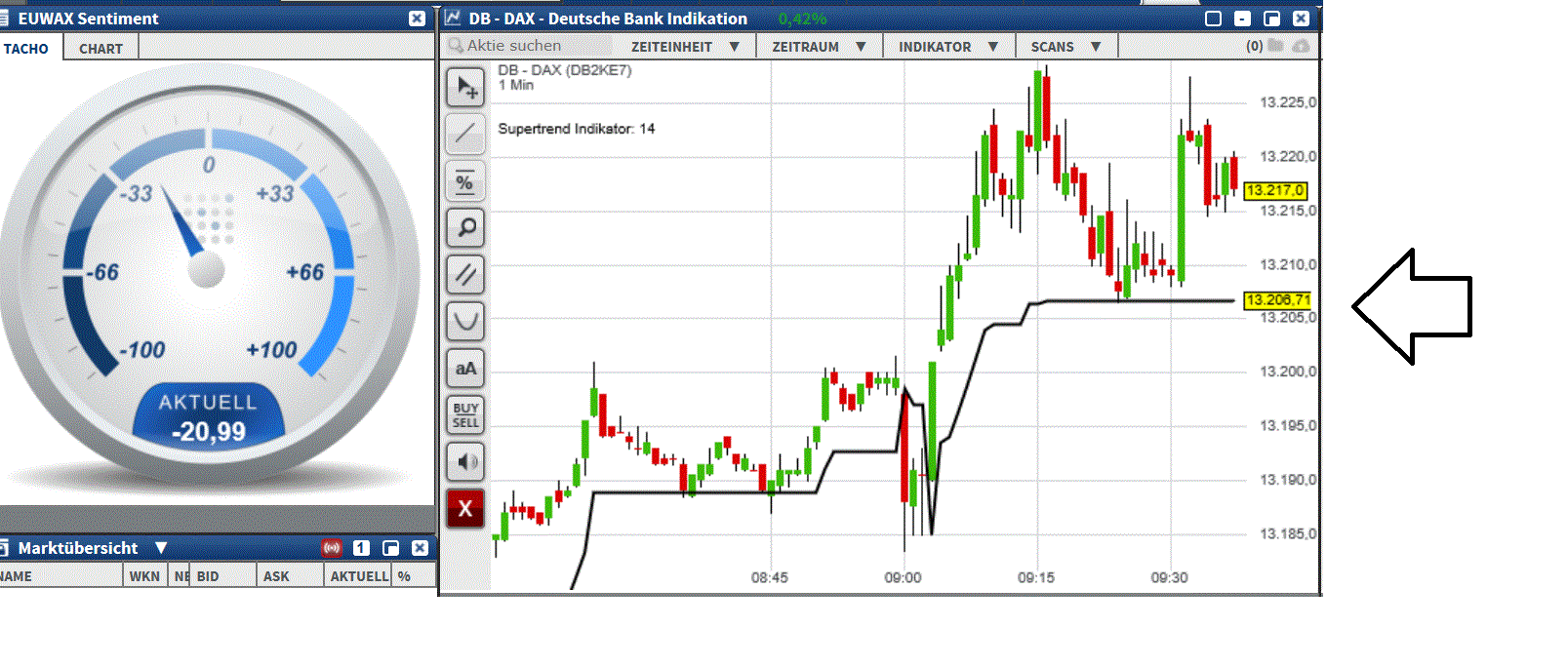Viewport: 1568px width, 667px height.
Task: Click the panel icon left of Marktübersicht title
Action: click(4, 548)
